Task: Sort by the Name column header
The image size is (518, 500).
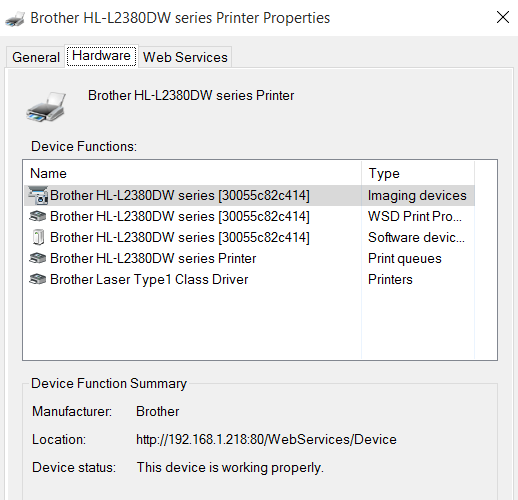Action: tap(193, 173)
